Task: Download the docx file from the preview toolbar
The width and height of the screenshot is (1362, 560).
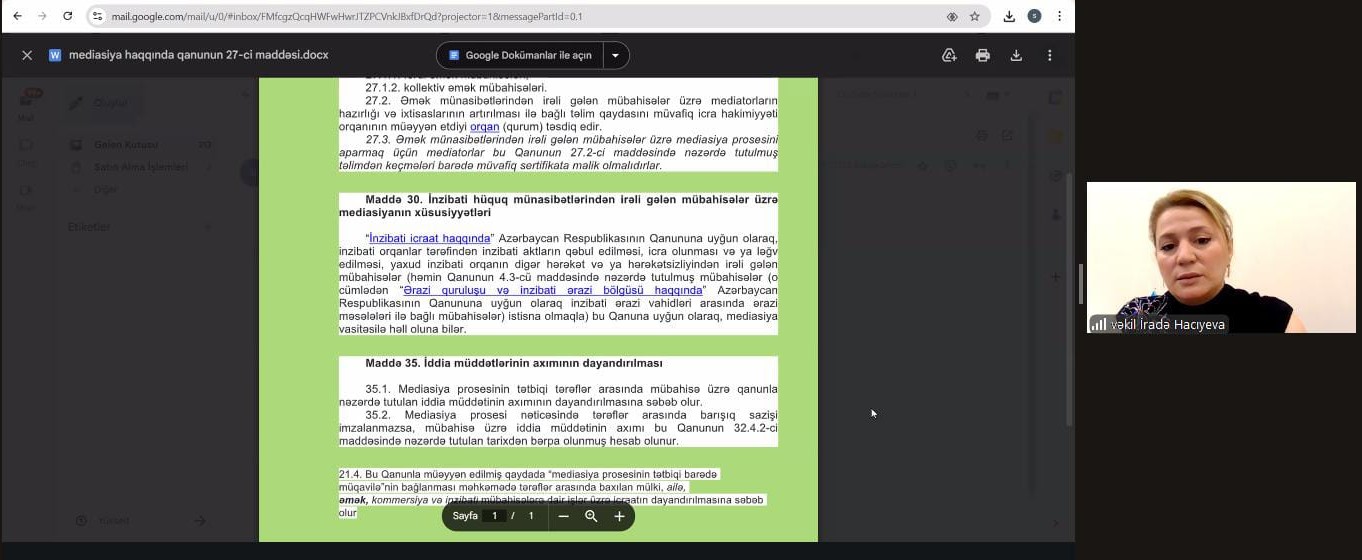Action: (1016, 56)
